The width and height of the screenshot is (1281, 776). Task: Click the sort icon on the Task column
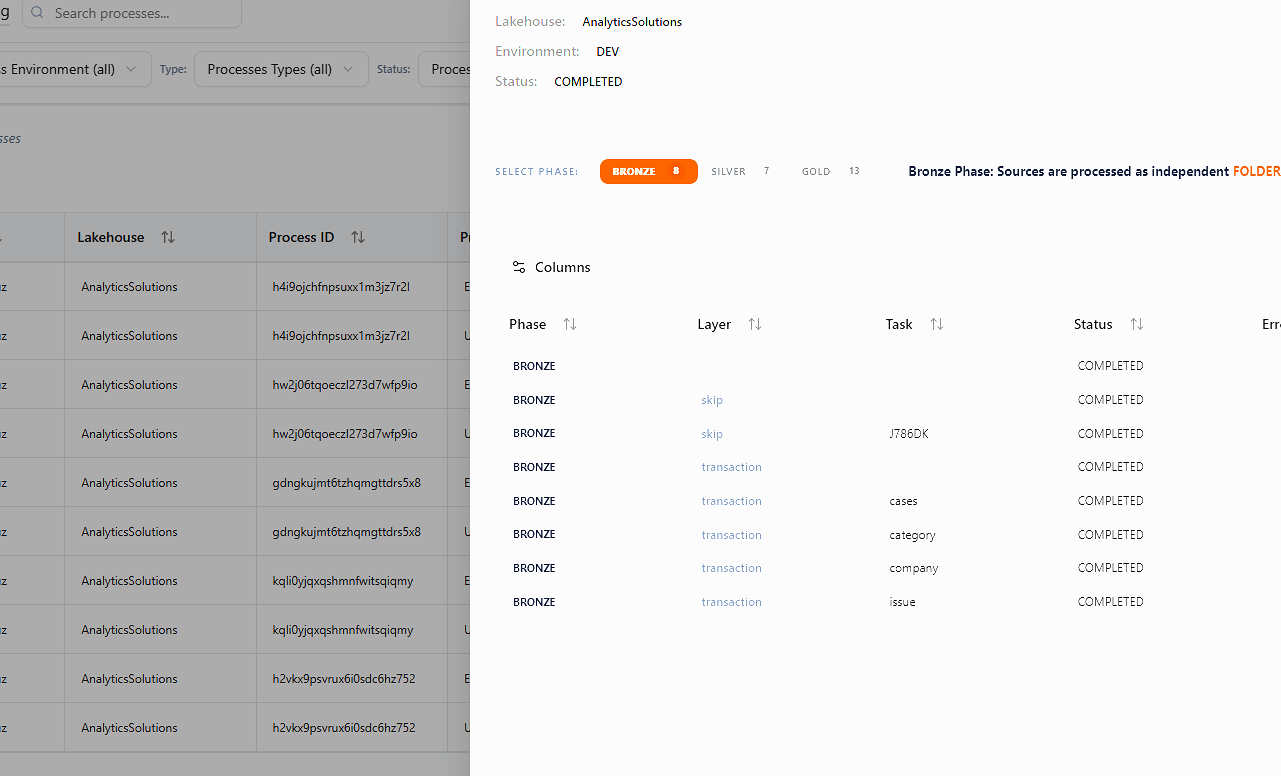coord(936,323)
